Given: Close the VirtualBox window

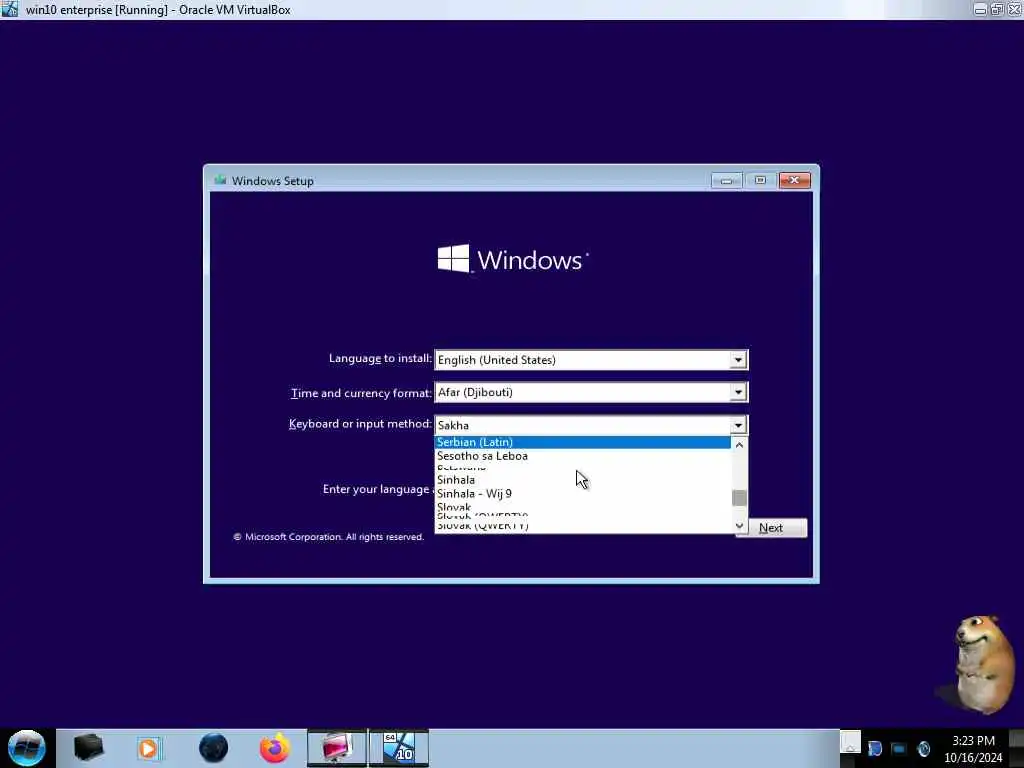Looking at the screenshot, I should pyautogui.click(x=1015, y=9).
